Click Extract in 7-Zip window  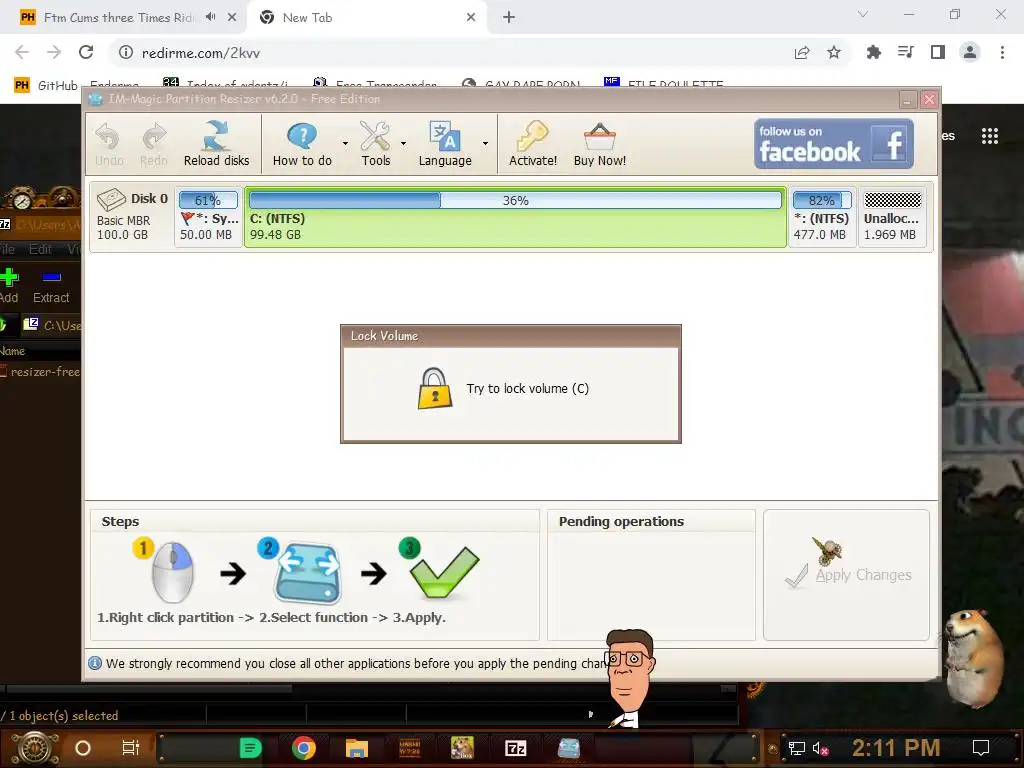click(x=51, y=287)
